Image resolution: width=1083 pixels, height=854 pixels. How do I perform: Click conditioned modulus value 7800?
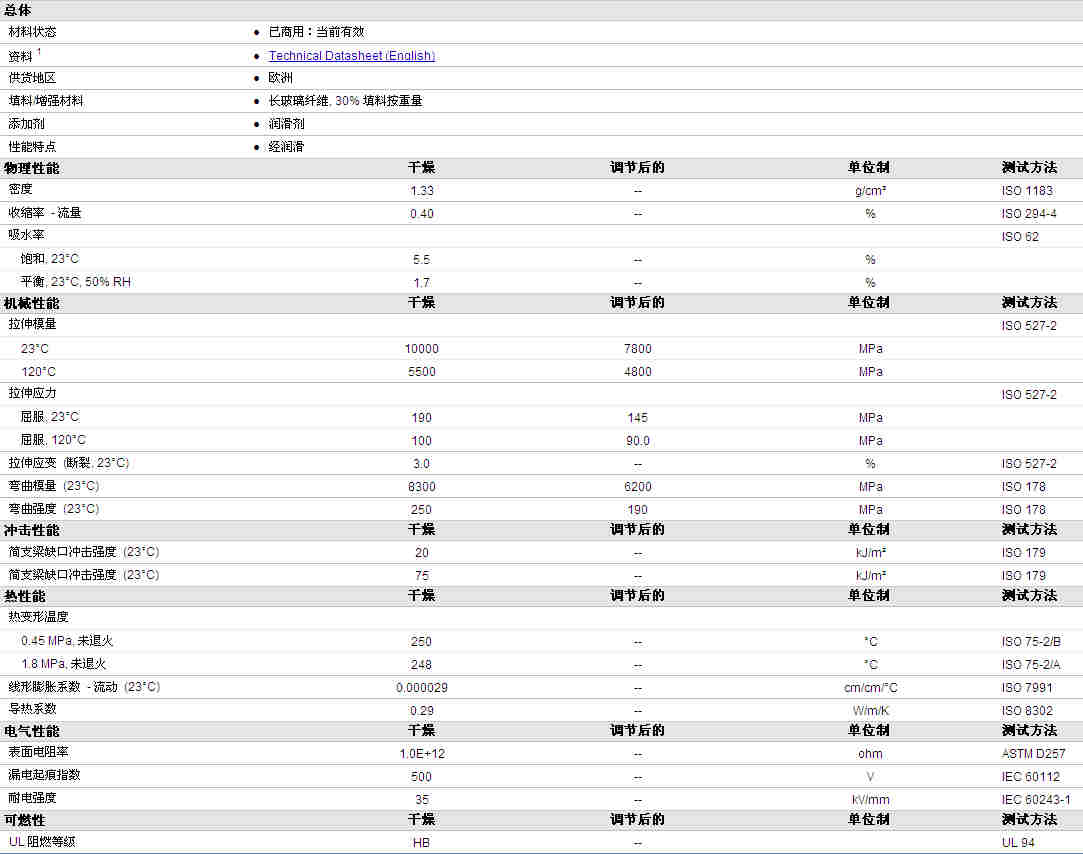pyautogui.click(x=638, y=349)
